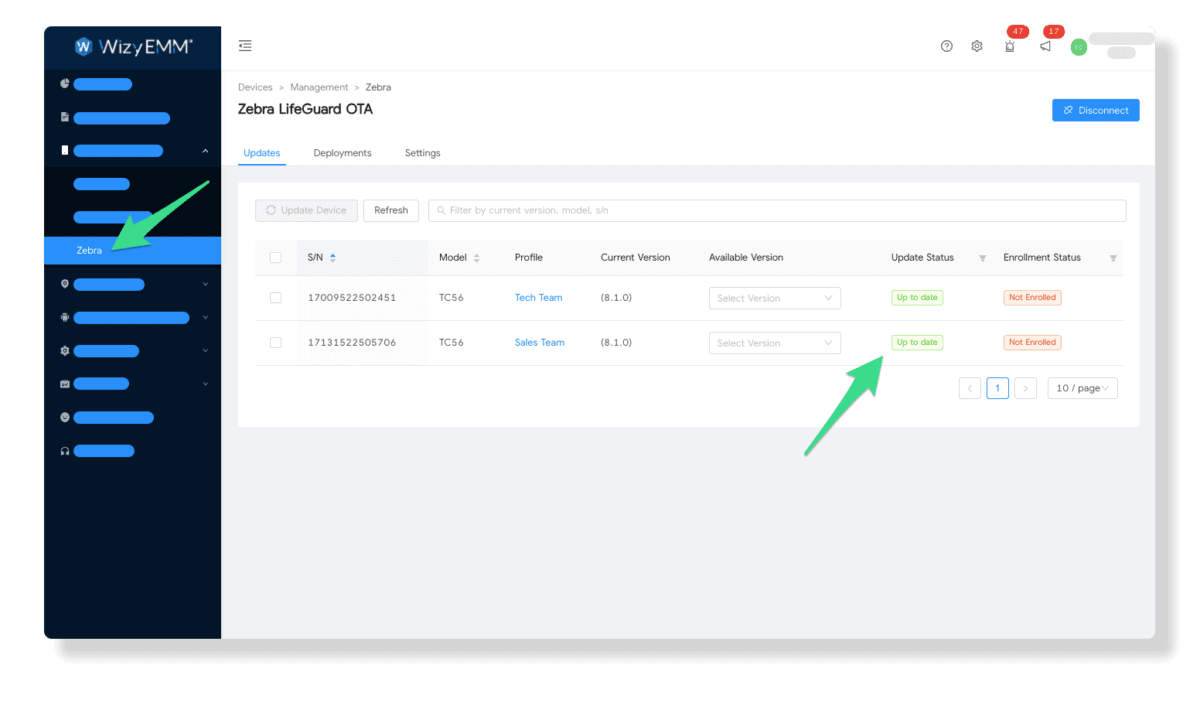Viewport: 1200px width, 703px height.
Task: Filter by Enrollment Status column icon
Action: (1113, 258)
